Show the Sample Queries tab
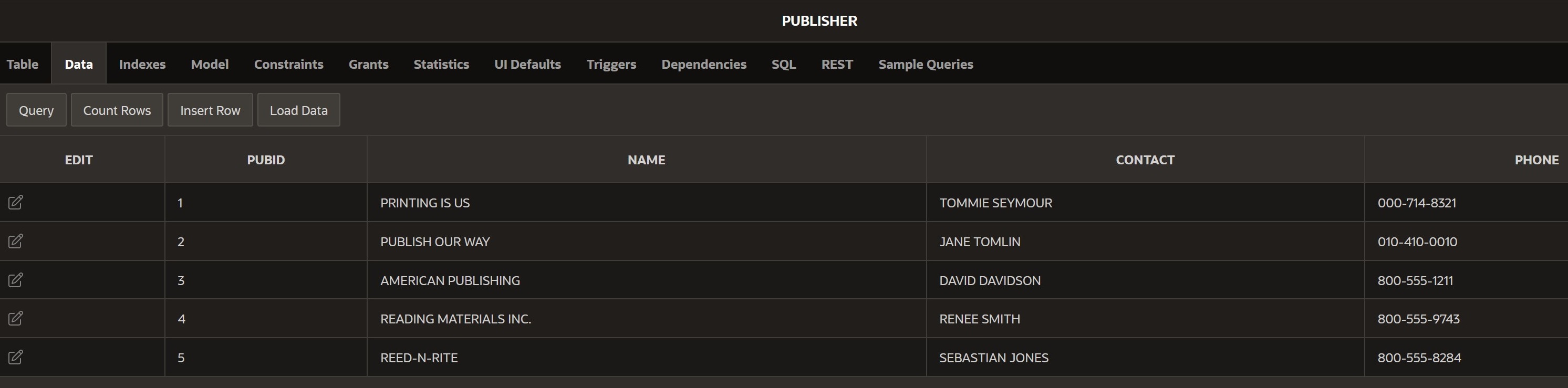 coord(926,64)
